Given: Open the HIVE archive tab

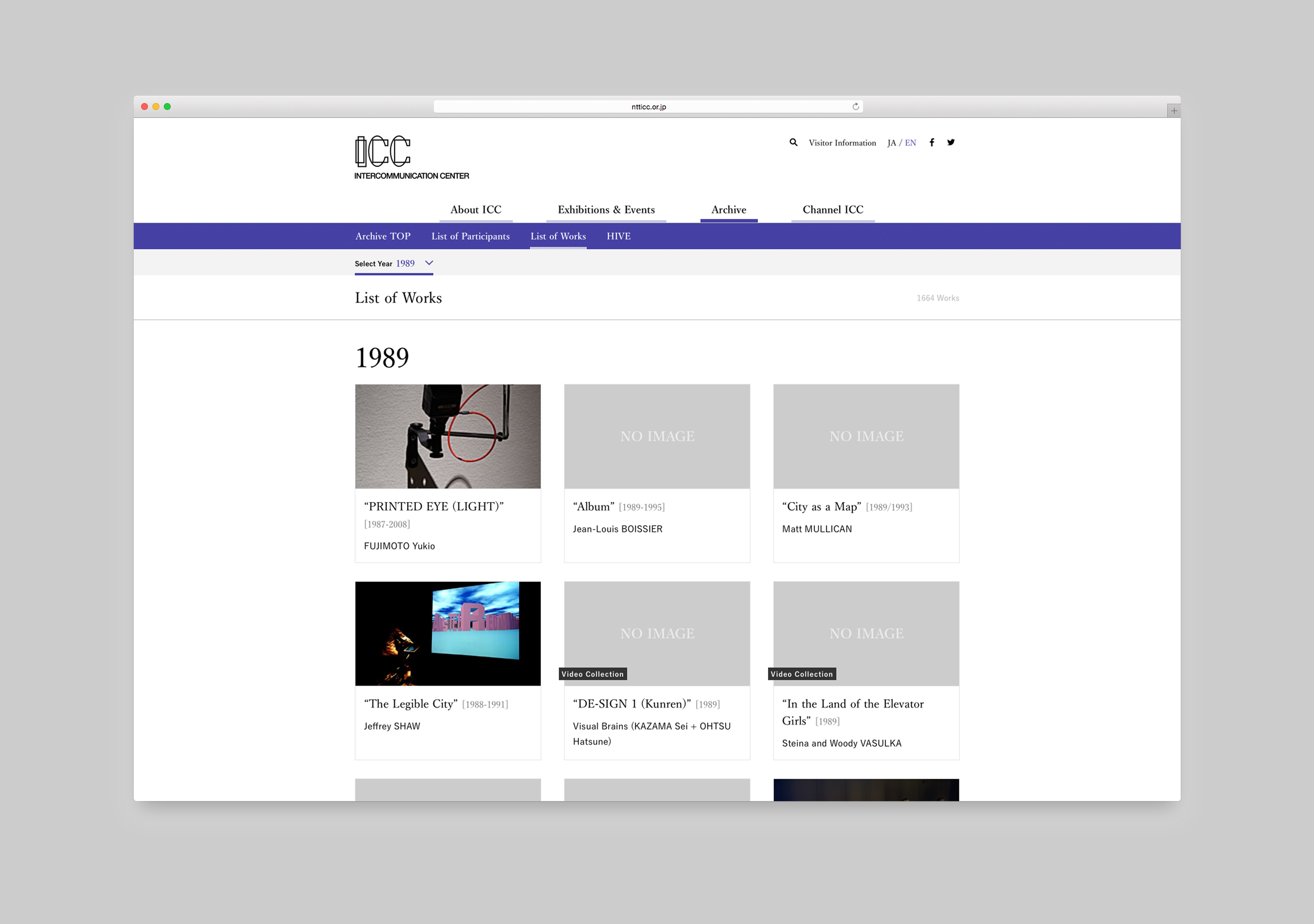Looking at the screenshot, I should 618,236.
